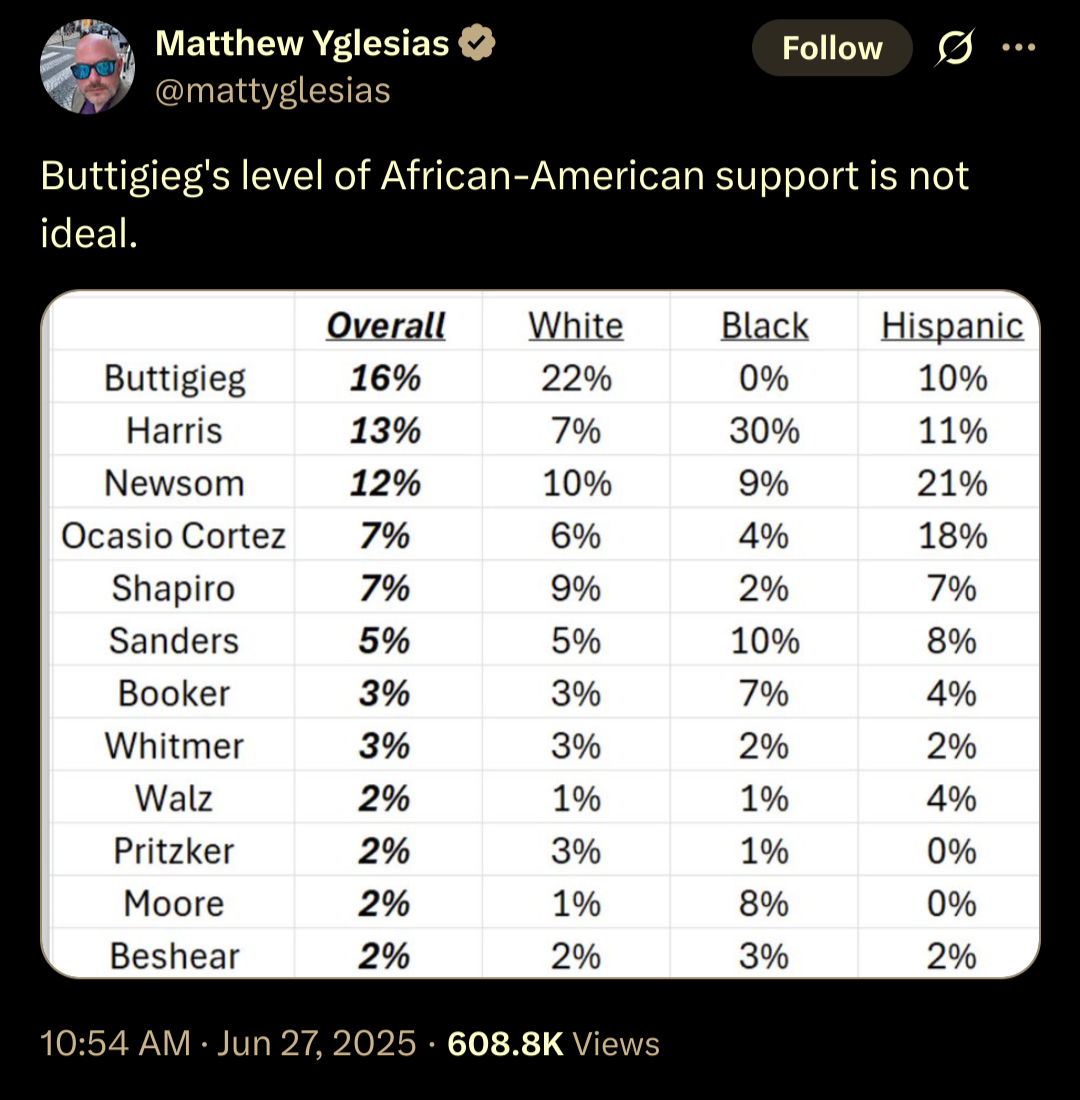Click the Hispanic column header
This screenshot has height=1100, width=1080.
point(952,326)
